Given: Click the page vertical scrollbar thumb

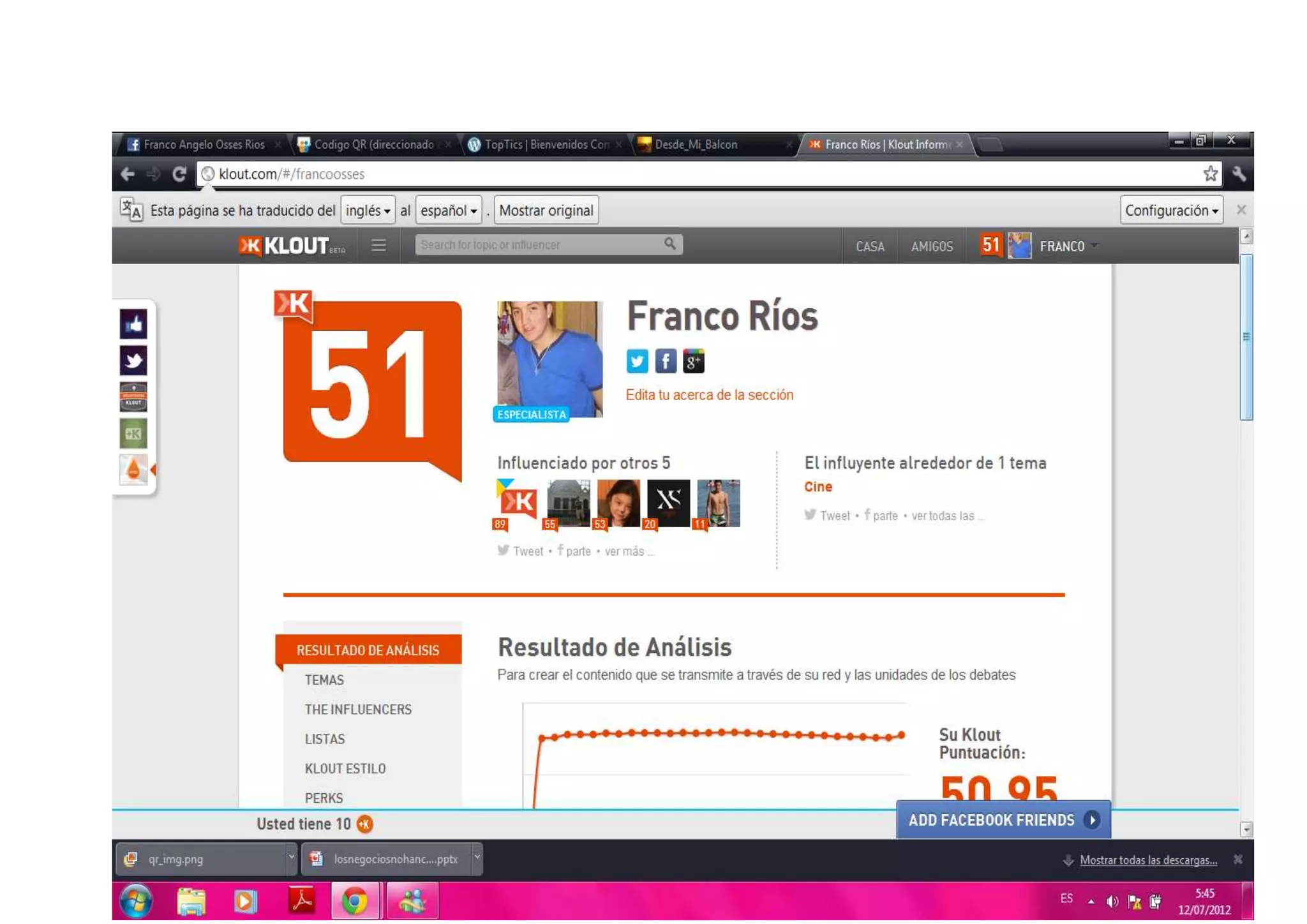Looking at the screenshot, I should click(x=1246, y=337).
